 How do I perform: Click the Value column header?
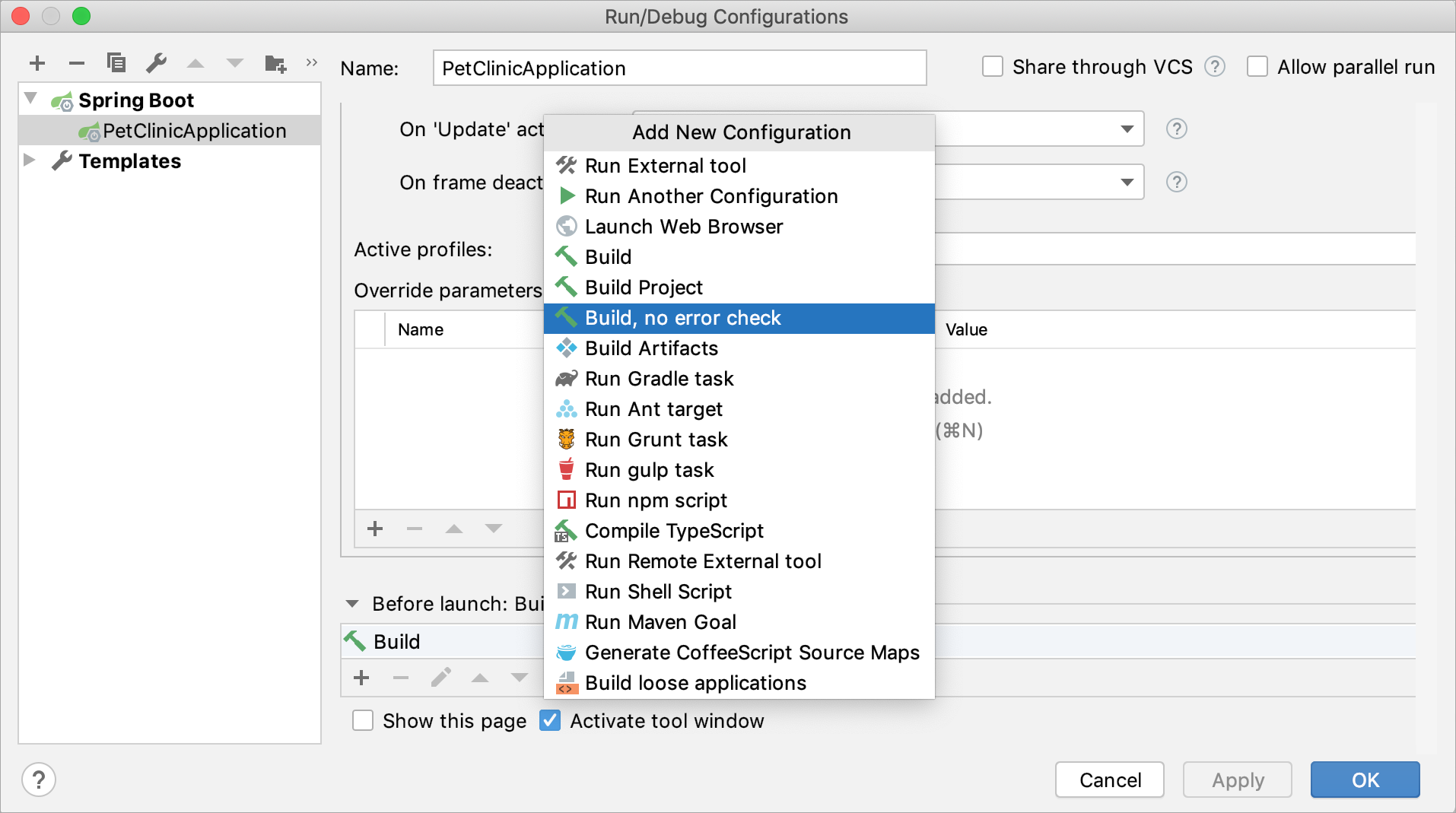(x=966, y=329)
